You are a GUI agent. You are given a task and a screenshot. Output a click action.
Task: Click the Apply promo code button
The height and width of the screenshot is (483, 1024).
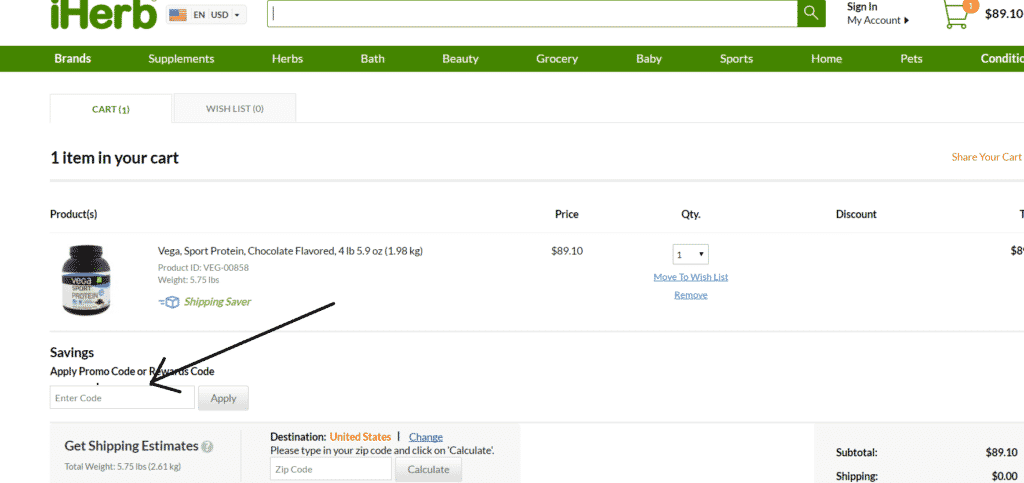223,398
